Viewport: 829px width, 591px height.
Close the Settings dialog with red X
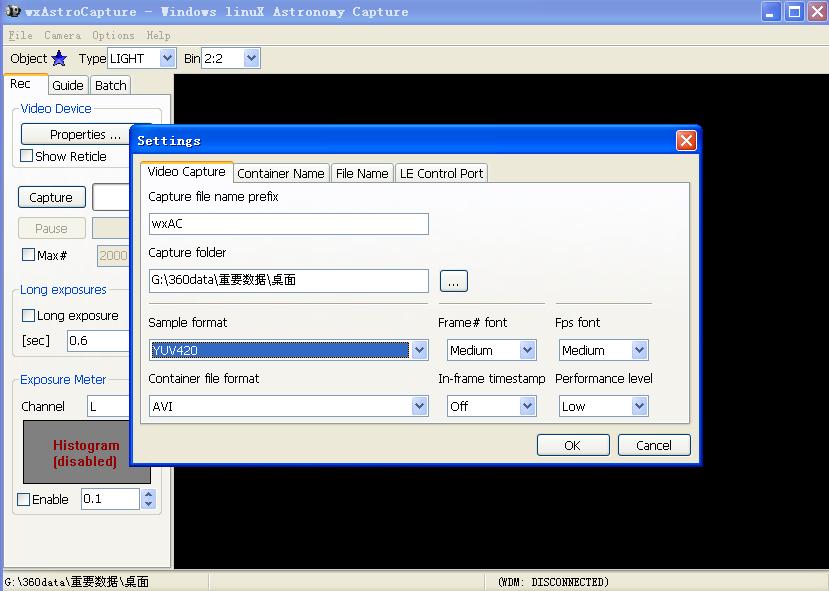click(x=686, y=141)
